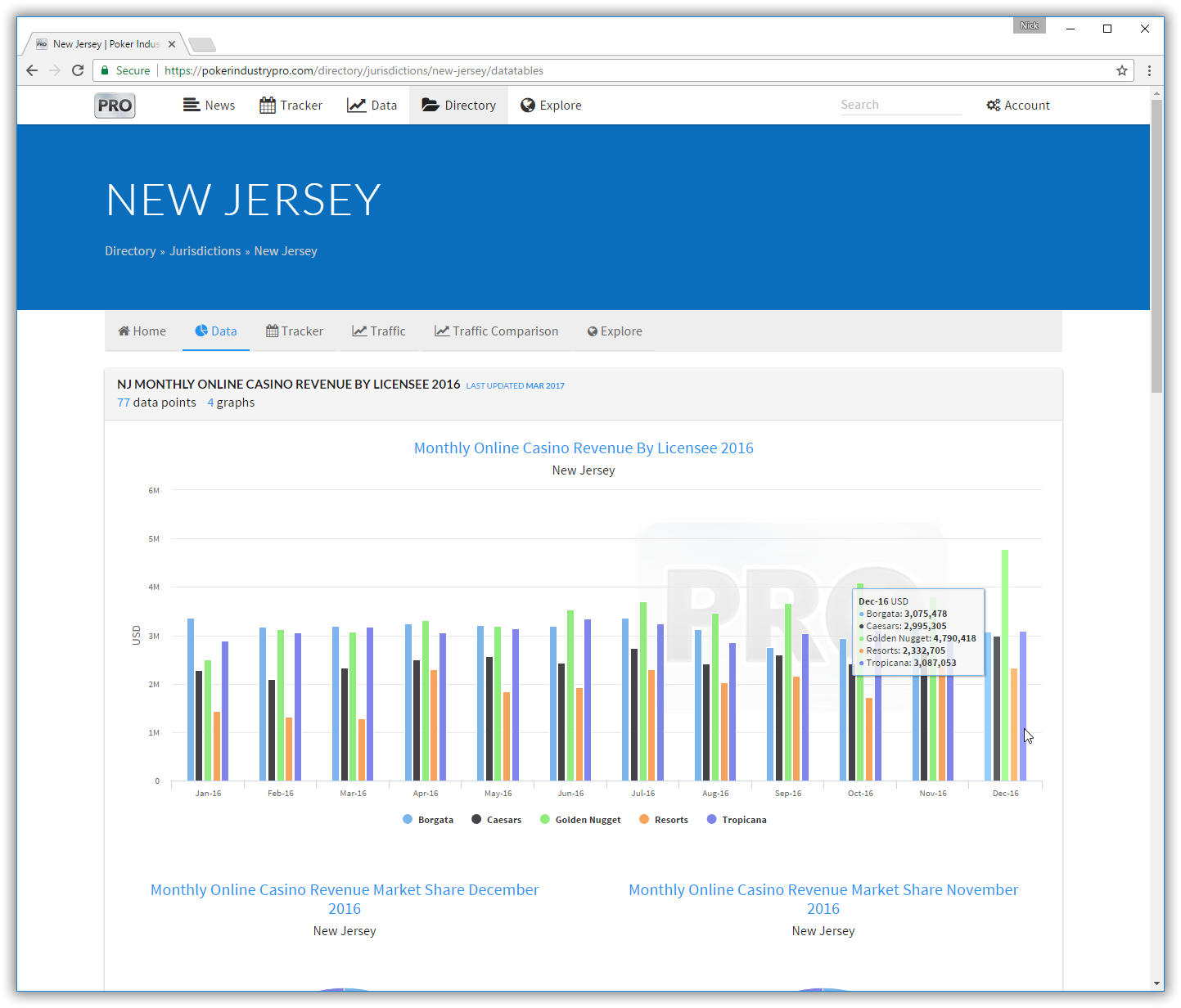Reload the page with refresh icon
The height and width of the screenshot is (1008, 1181).
point(78,70)
